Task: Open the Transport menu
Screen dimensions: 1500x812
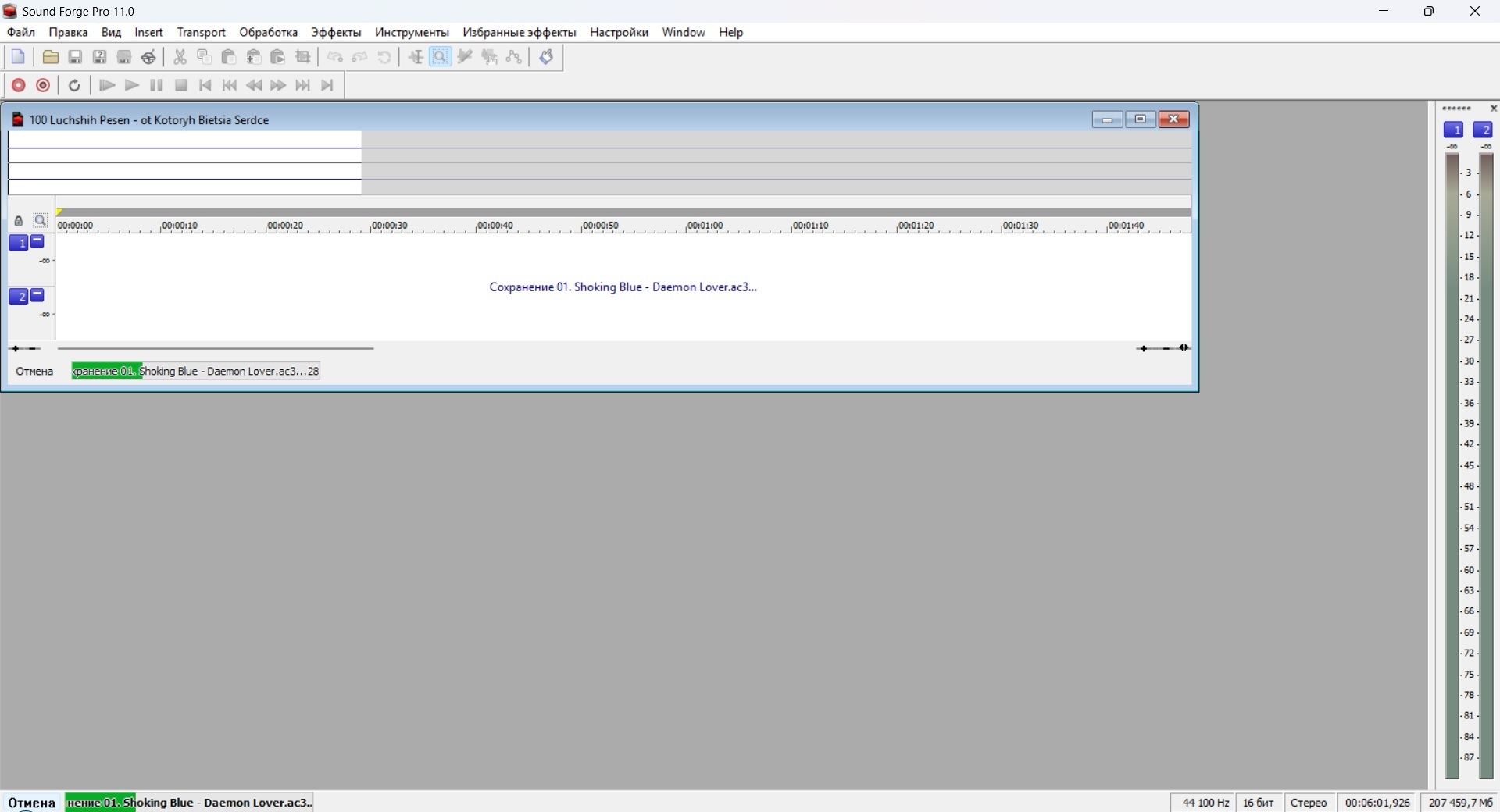Action: [x=202, y=32]
